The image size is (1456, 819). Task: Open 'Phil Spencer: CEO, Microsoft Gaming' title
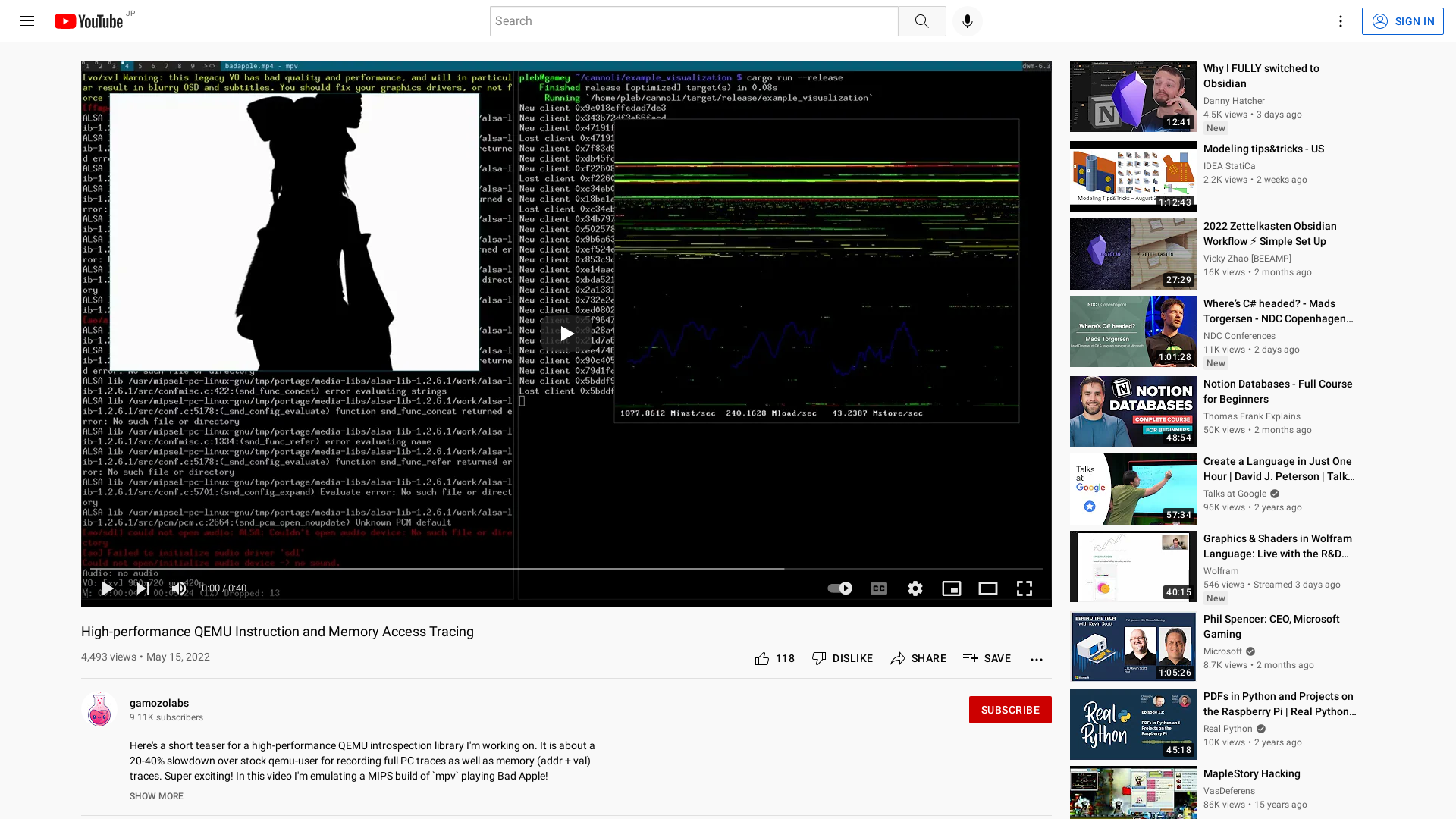coord(1272,626)
